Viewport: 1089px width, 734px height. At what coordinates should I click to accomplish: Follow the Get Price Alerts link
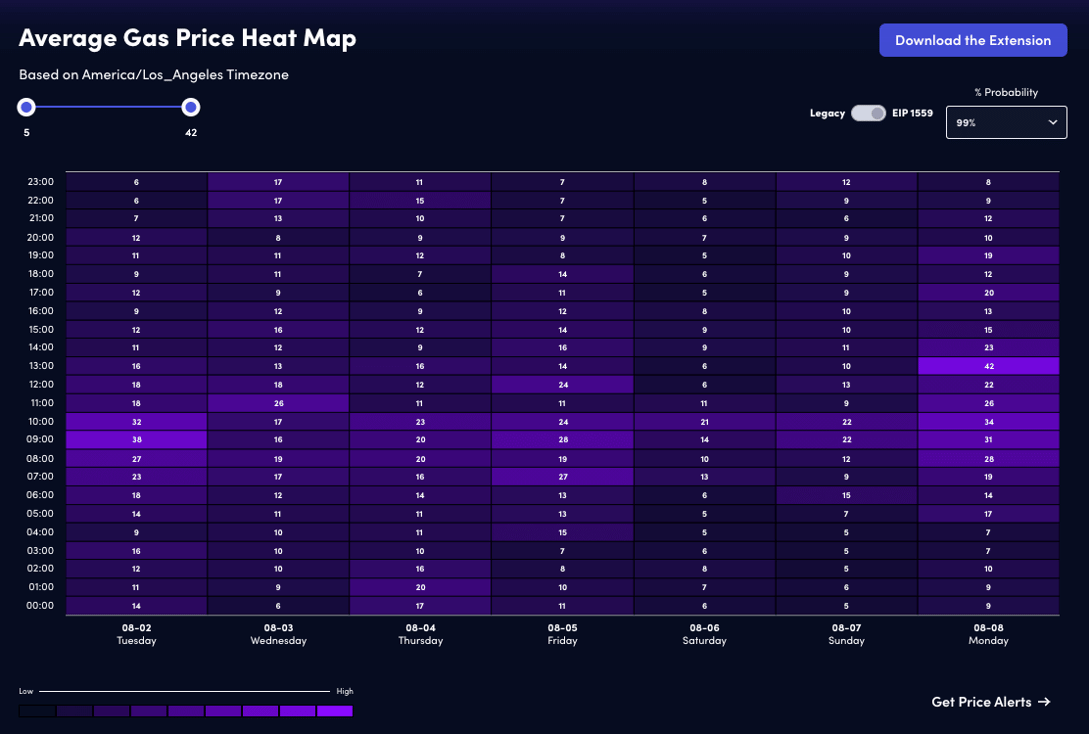[981, 702]
